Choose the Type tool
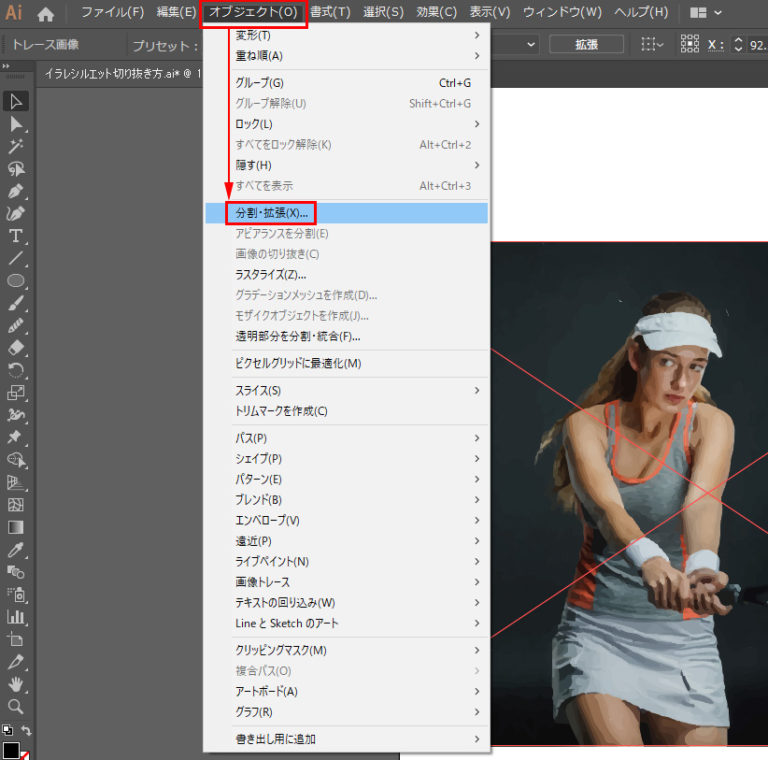The height and width of the screenshot is (760, 768). tap(16, 236)
